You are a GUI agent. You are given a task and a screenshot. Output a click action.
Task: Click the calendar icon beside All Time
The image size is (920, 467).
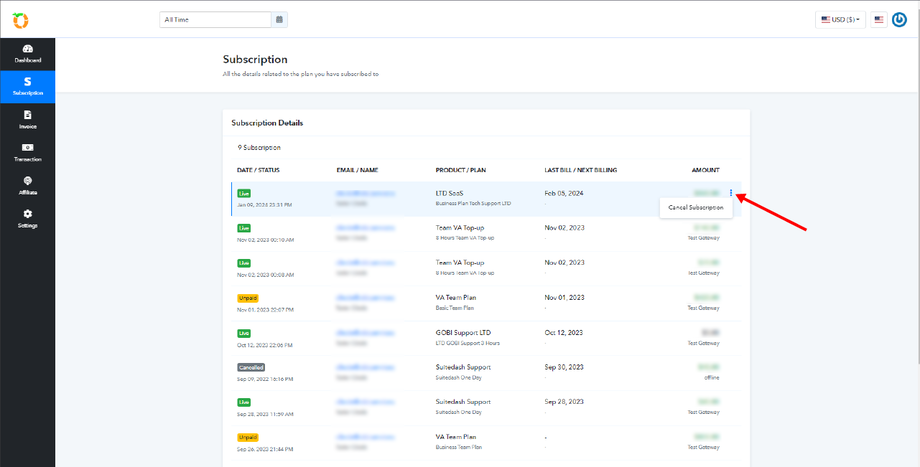pyautogui.click(x=279, y=19)
